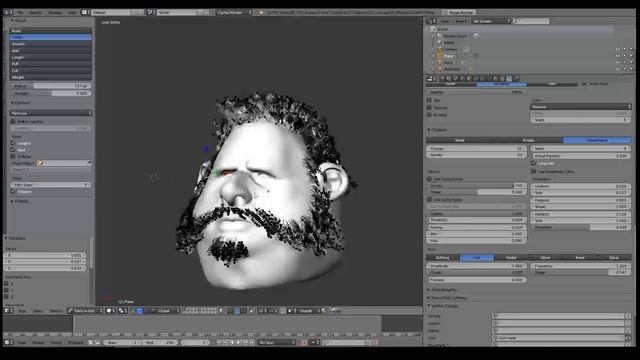Click the info editor type icon top-left
The height and width of the screenshot is (360, 640).
click(9, 12)
